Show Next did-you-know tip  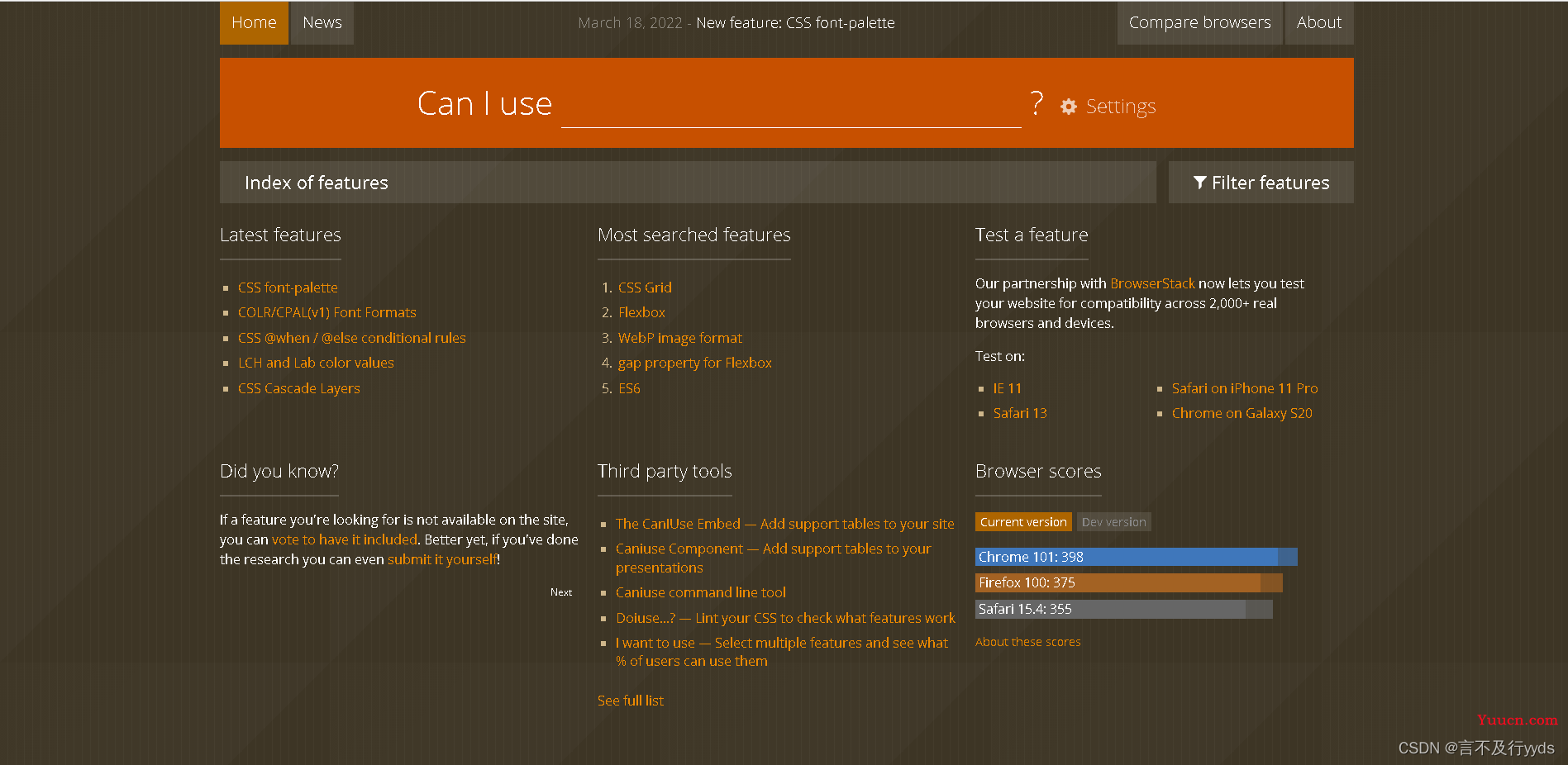(x=561, y=592)
